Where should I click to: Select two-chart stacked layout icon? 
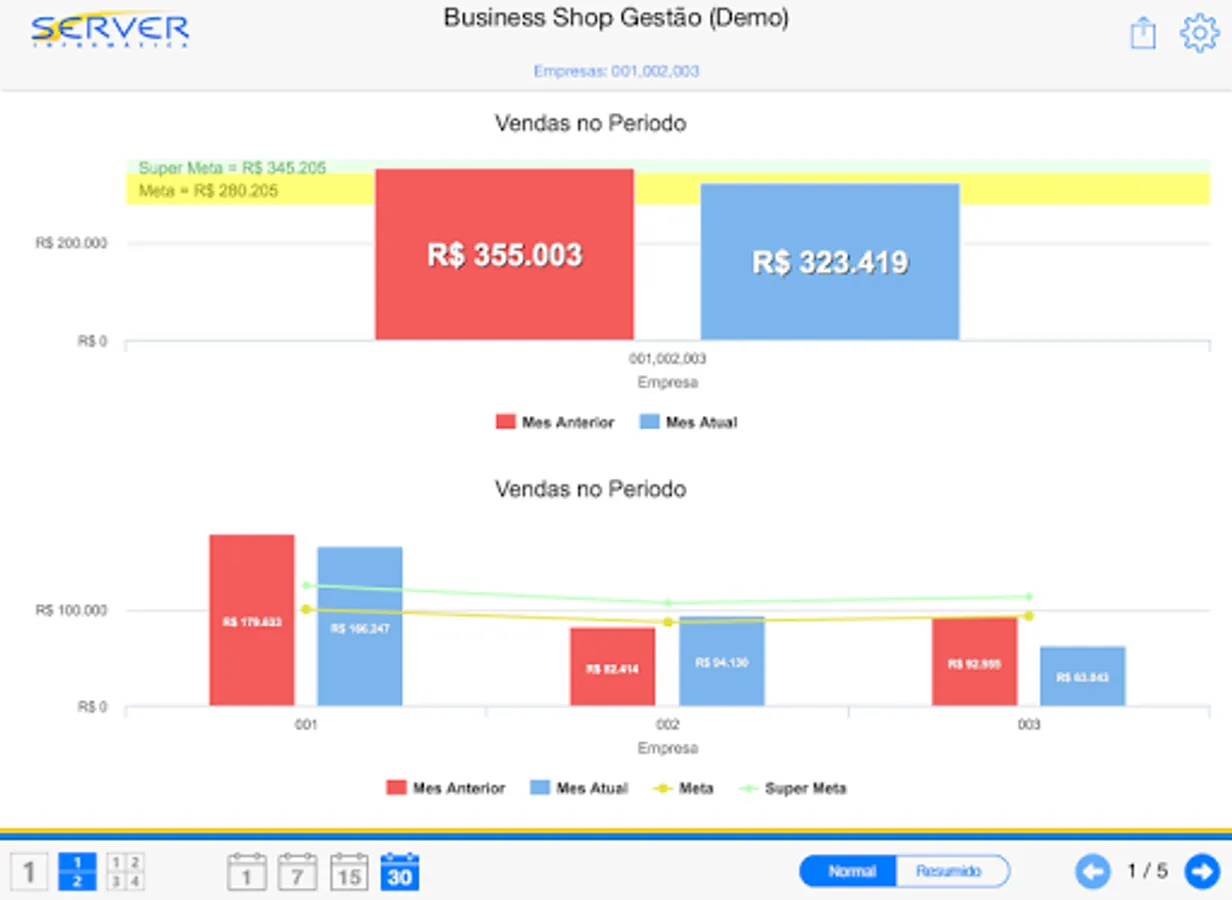(78, 872)
